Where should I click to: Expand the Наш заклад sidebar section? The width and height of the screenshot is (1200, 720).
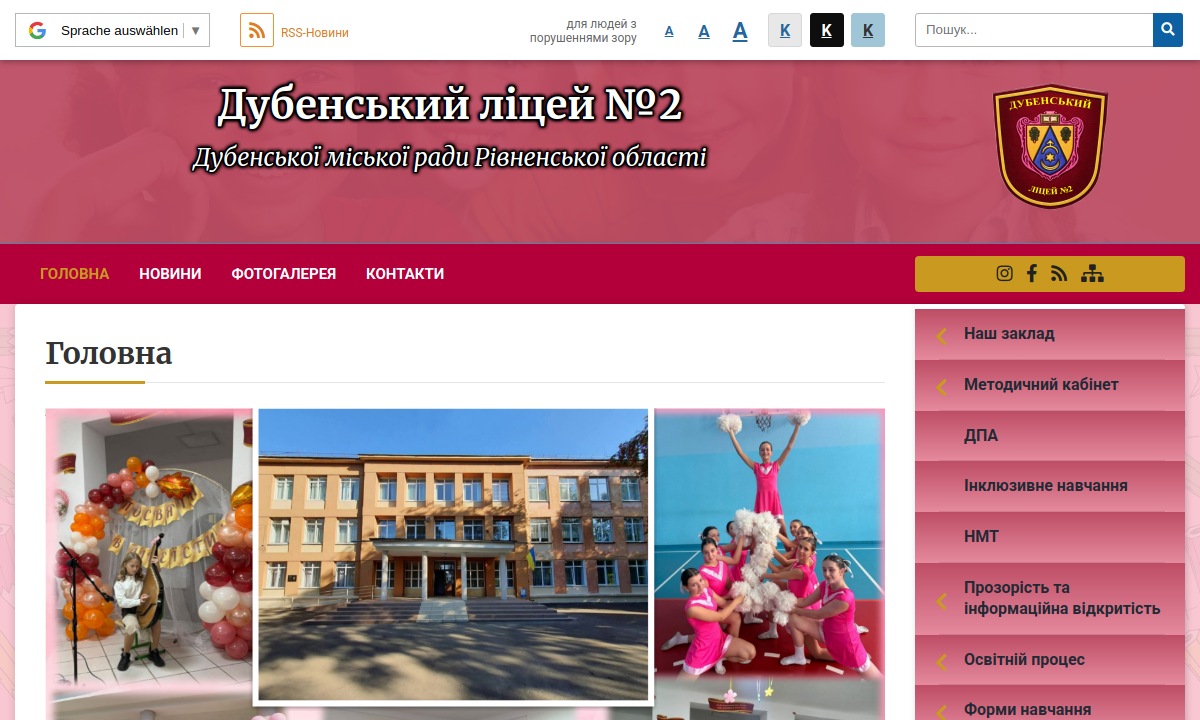point(1009,334)
